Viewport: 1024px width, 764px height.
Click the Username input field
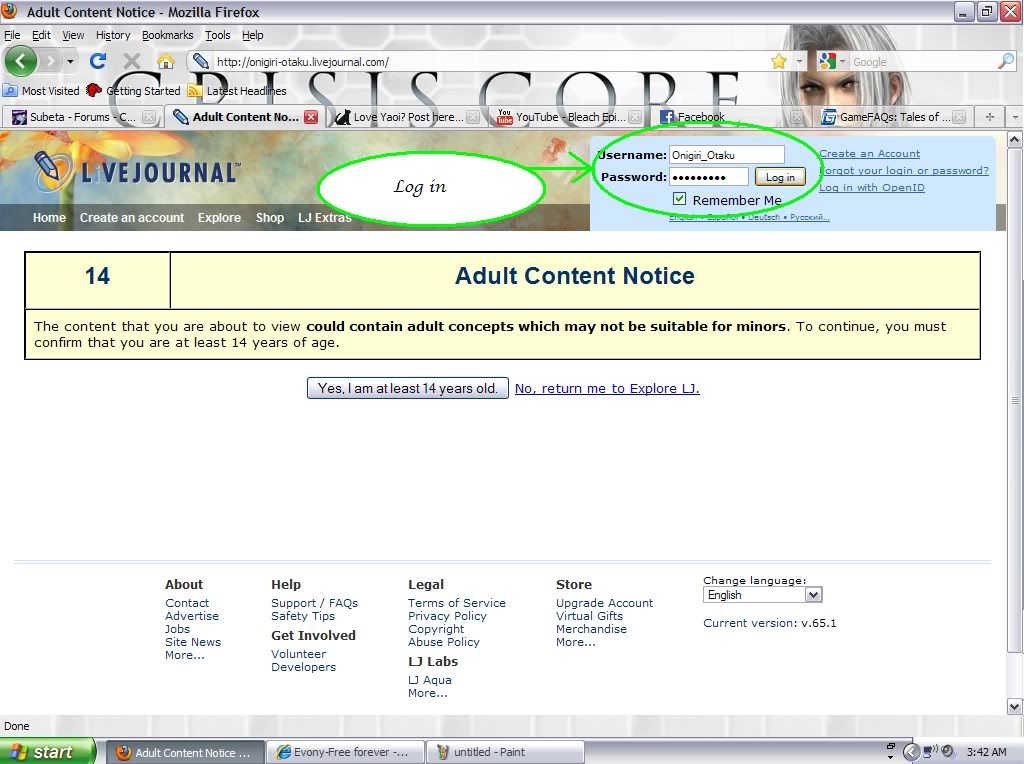tap(727, 155)
